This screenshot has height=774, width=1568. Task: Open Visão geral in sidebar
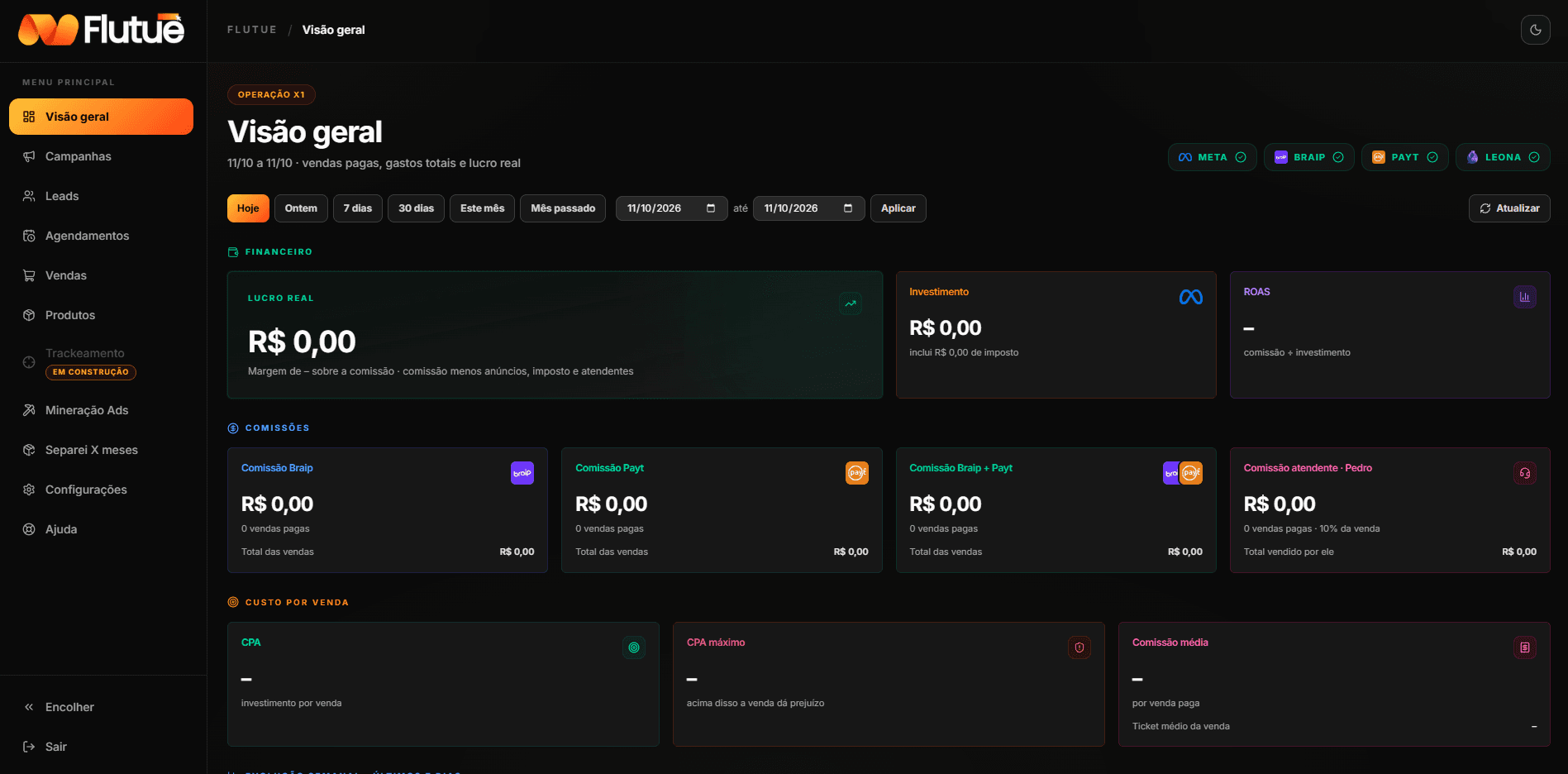point(101,117)
